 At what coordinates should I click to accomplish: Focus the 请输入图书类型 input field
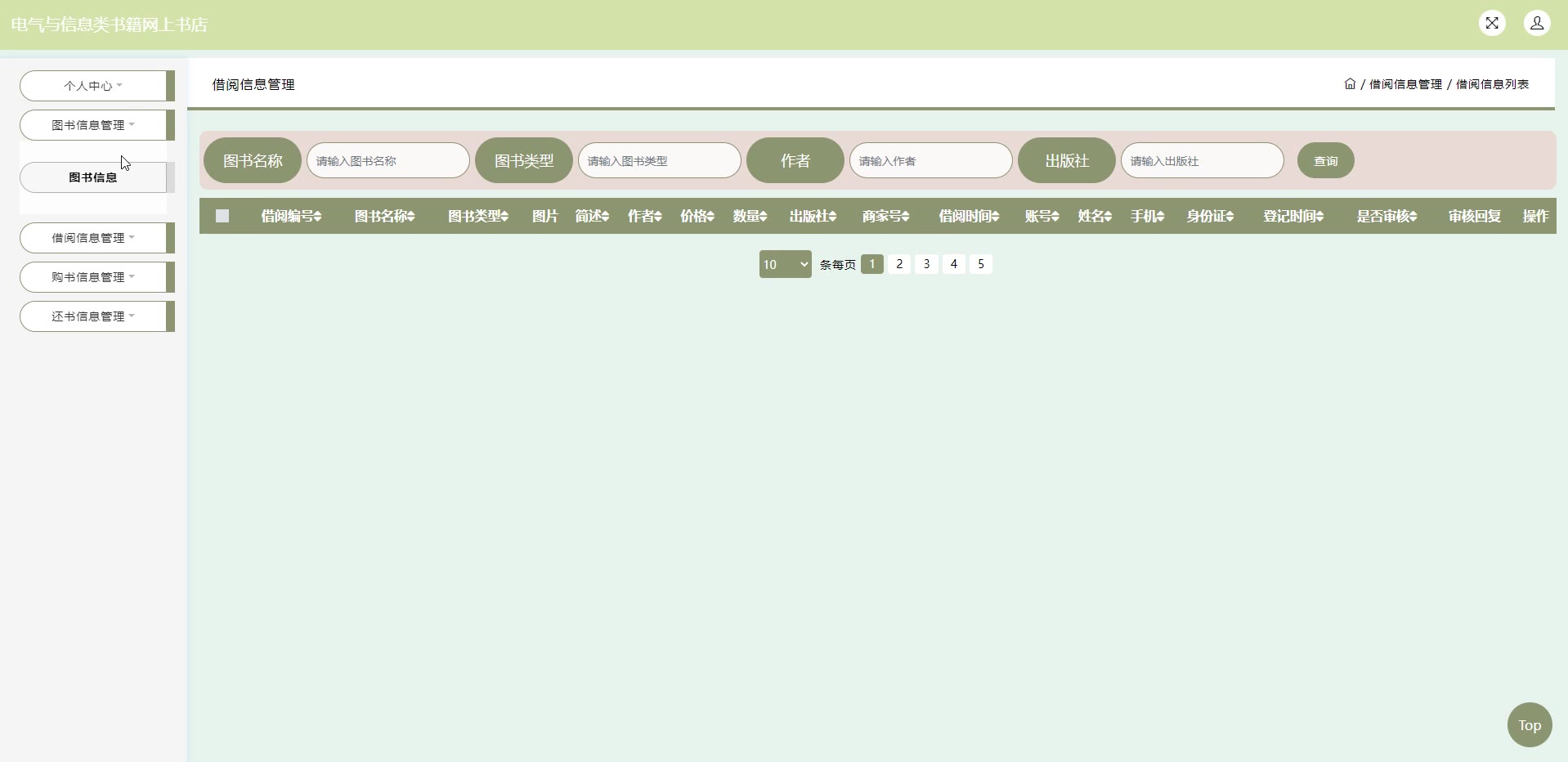[660, 160]
